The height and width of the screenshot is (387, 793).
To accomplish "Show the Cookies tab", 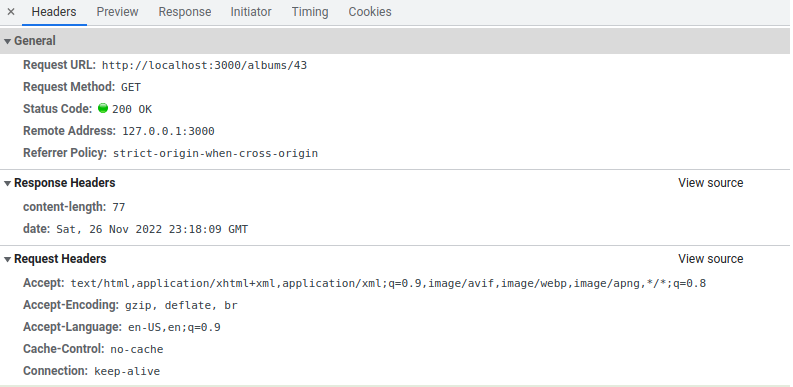I will (370, 12).
